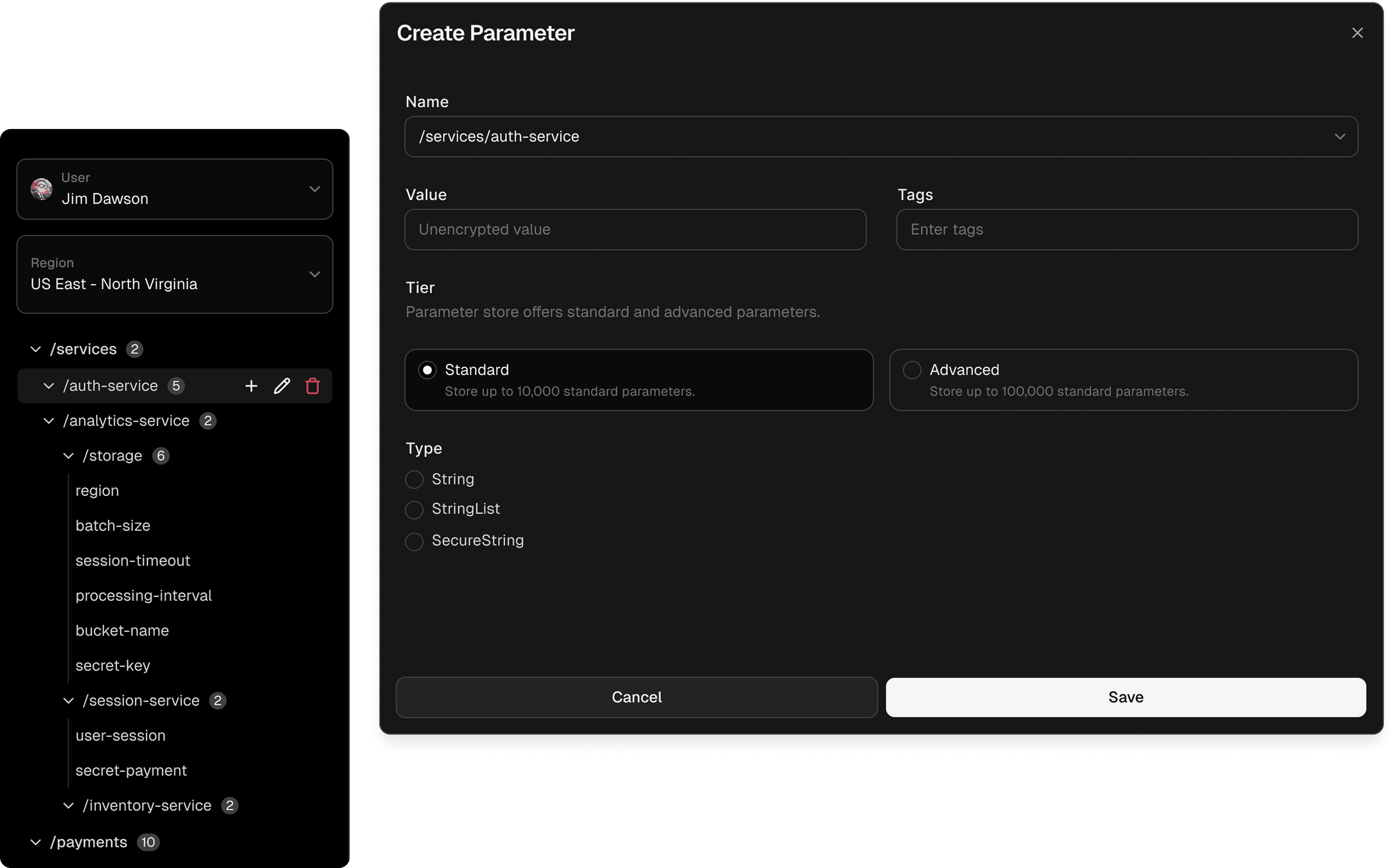The image size is (1397, 868).
Task: Choose the String type radio button
Action: (x=414, y=479)
